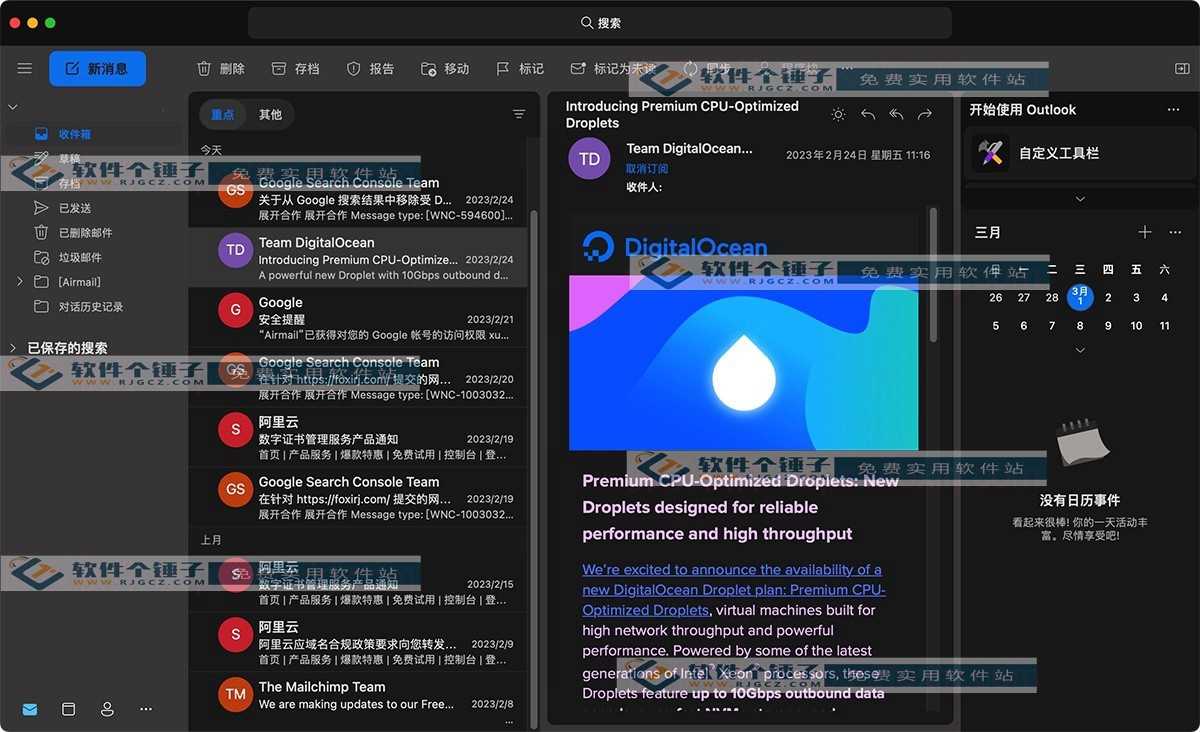
Task: Click the reply arrow icon
Action: coord(868,115)
